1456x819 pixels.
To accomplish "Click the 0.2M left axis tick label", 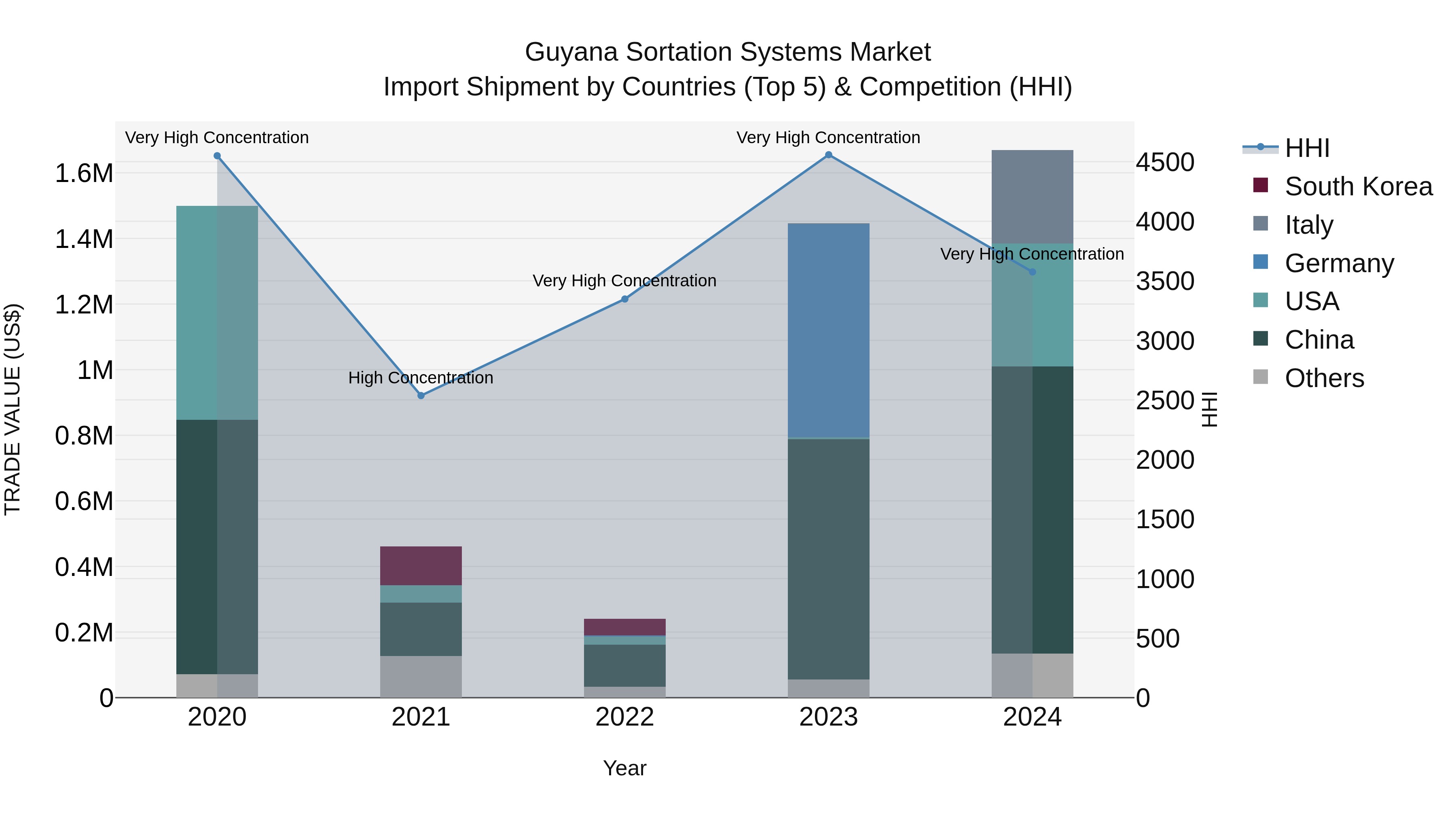I will pyautogui.click(x=84, y=633).
